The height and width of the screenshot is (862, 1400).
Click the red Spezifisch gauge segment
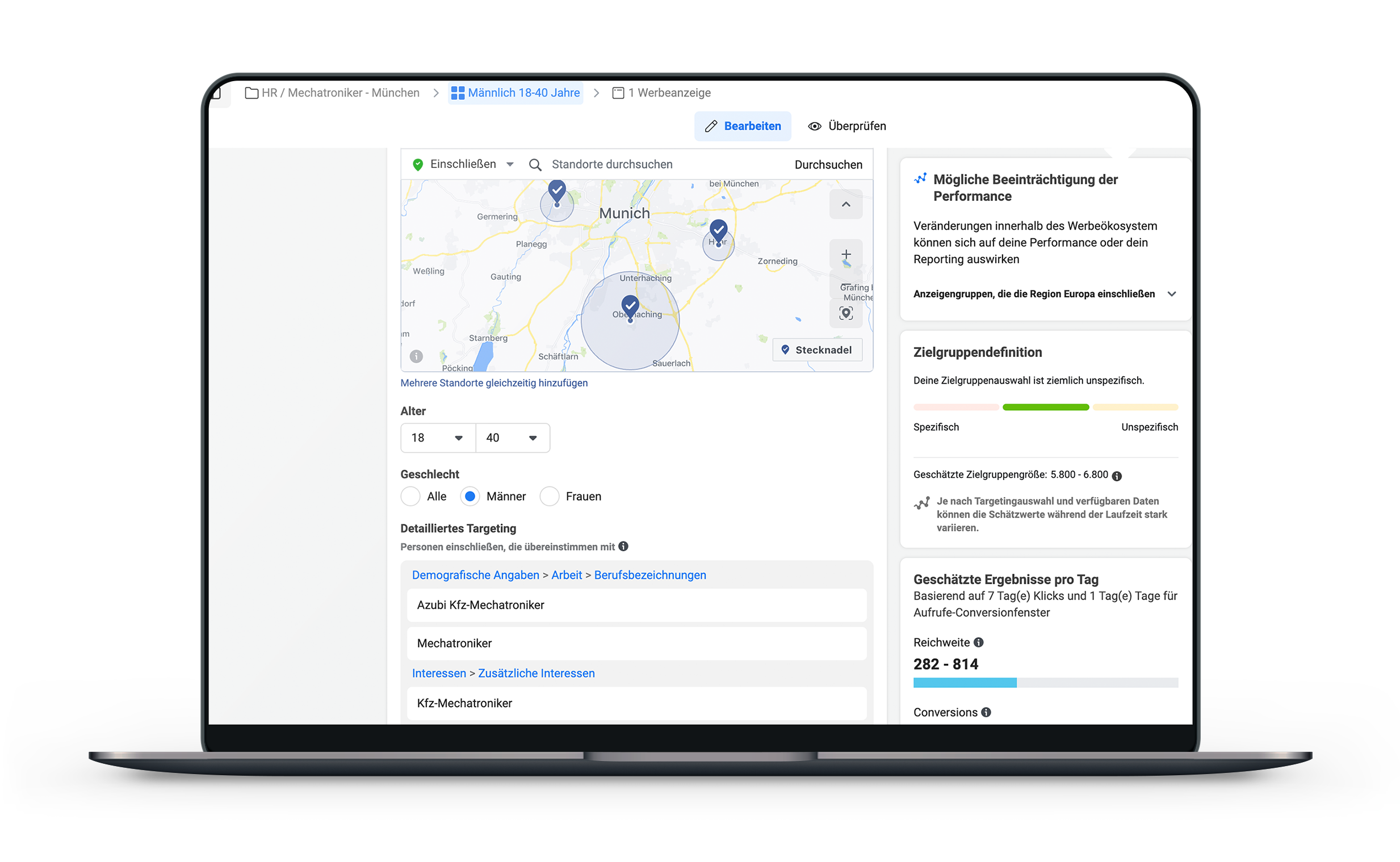click(x=956, y=407)
